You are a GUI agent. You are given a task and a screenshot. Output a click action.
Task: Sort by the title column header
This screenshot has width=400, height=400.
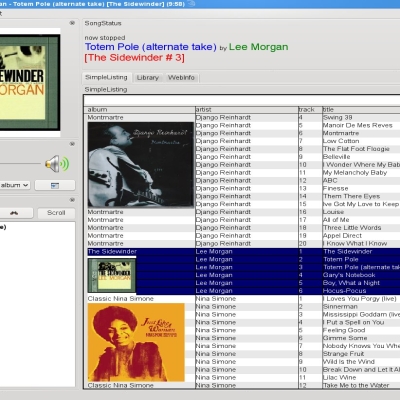(x=361, y=110)
